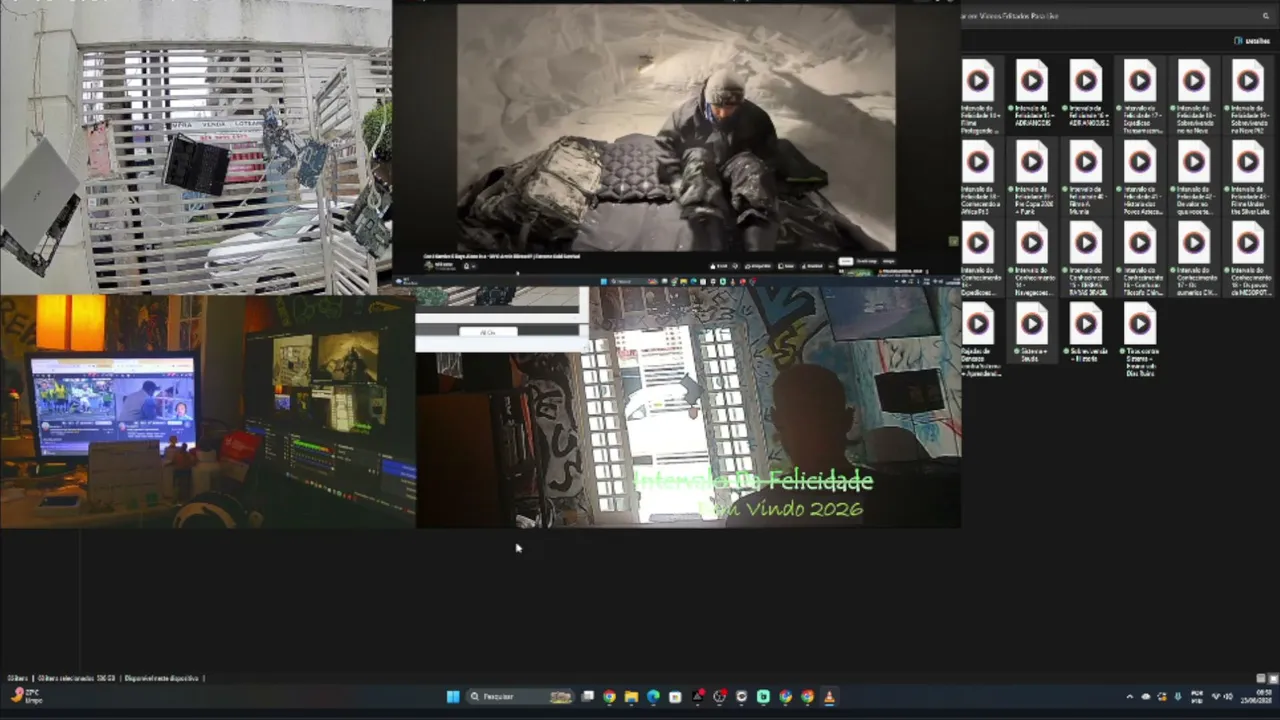1280x720 pixels.
Task: Open File Explorer from the taskbar
Action: [x=631, y=697]
